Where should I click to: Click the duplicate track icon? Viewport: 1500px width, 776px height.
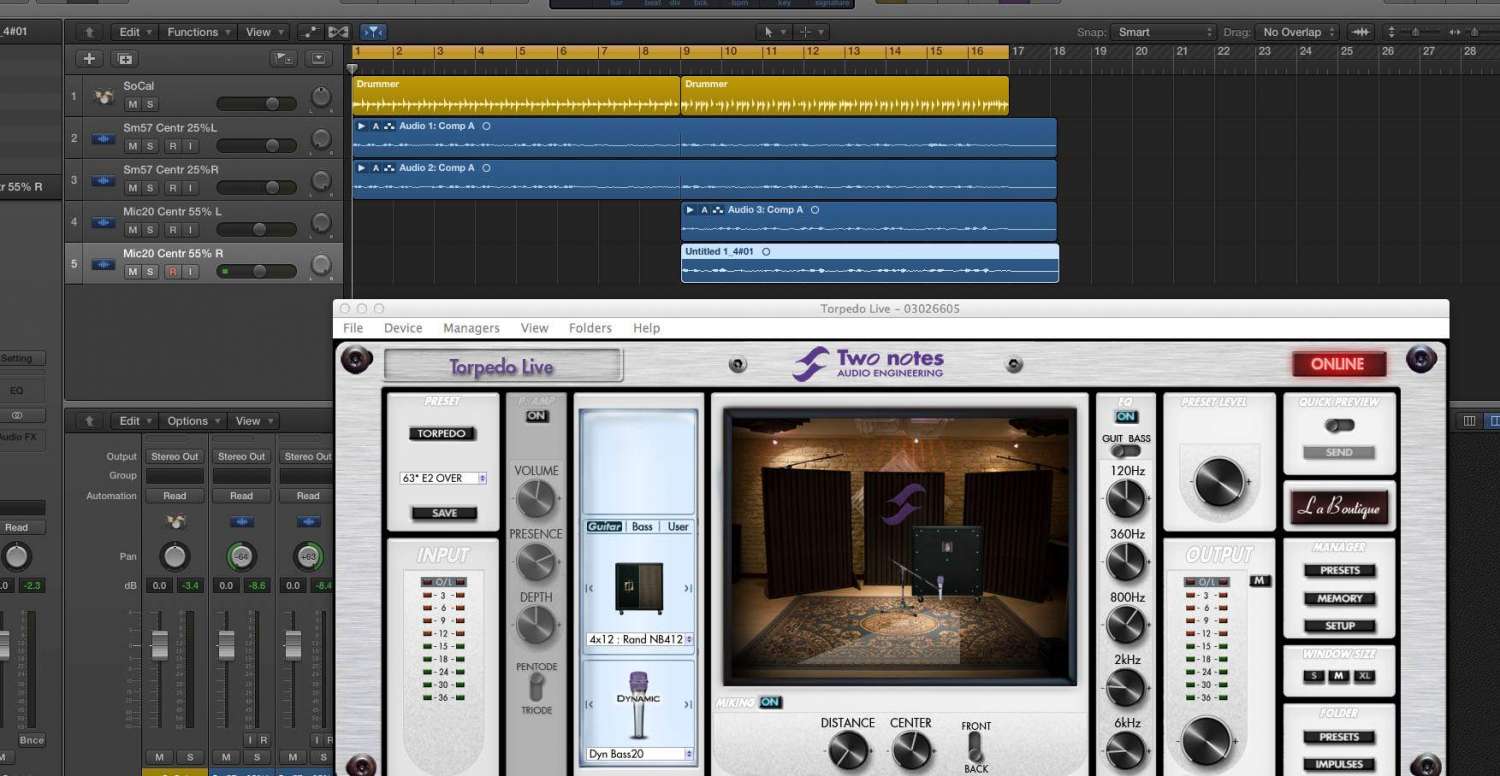123,59
